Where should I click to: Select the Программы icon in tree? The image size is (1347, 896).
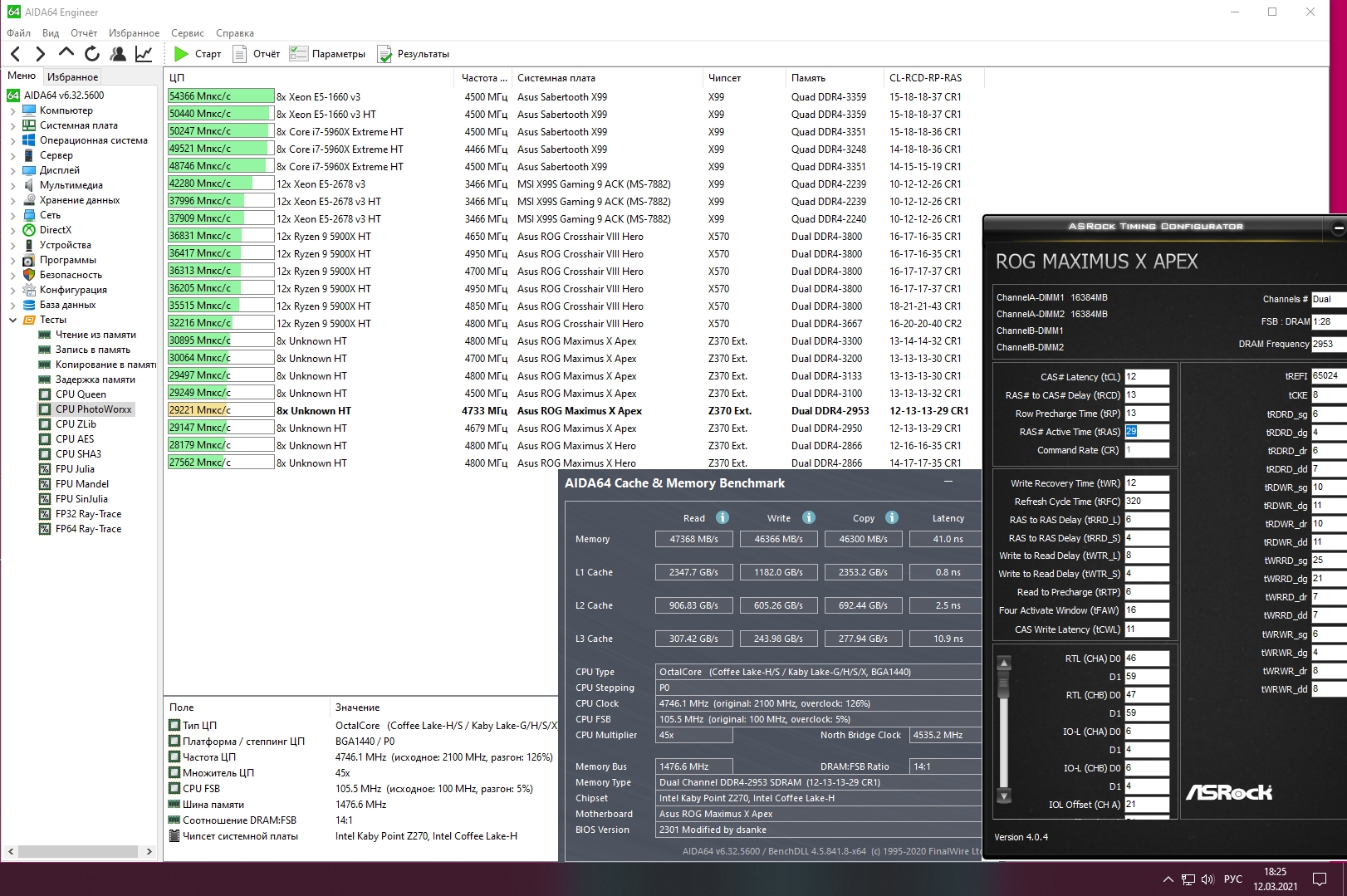pyautogui.click(x=29, y=260)
